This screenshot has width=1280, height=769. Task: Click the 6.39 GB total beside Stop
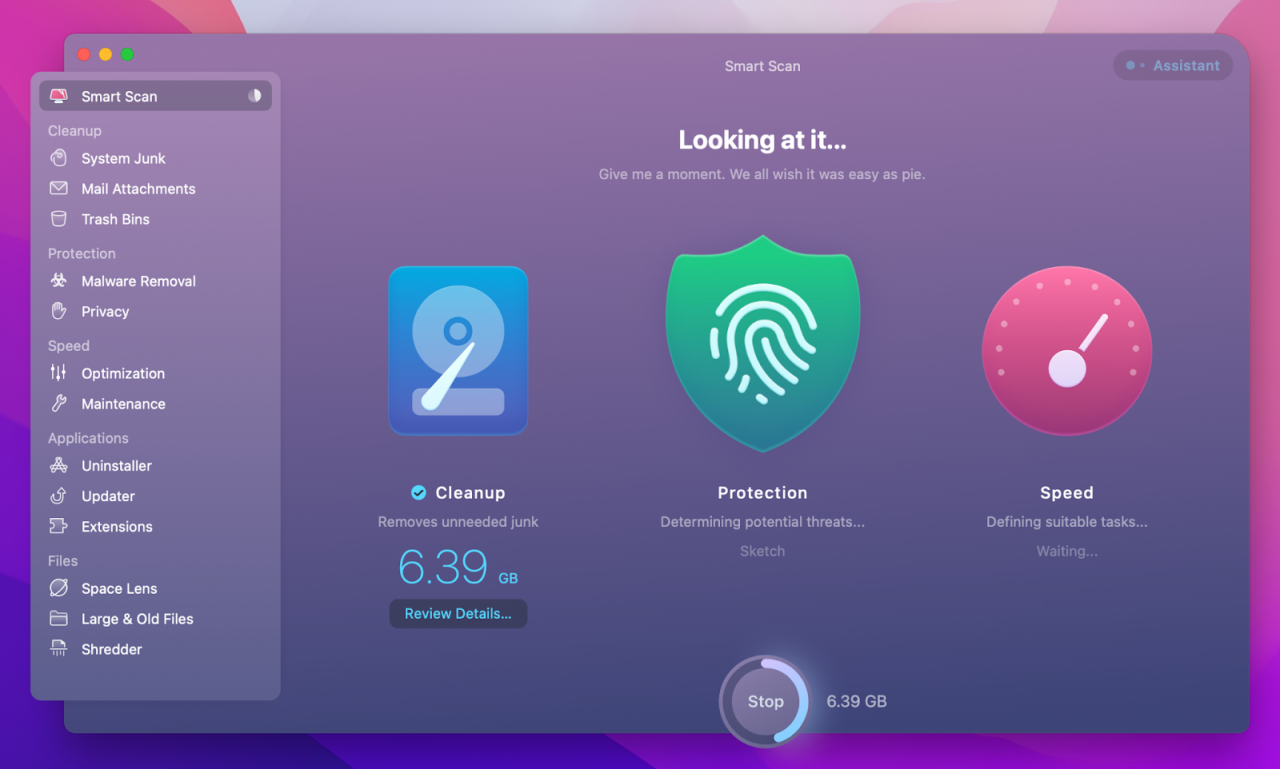click(x=856, y=701)
